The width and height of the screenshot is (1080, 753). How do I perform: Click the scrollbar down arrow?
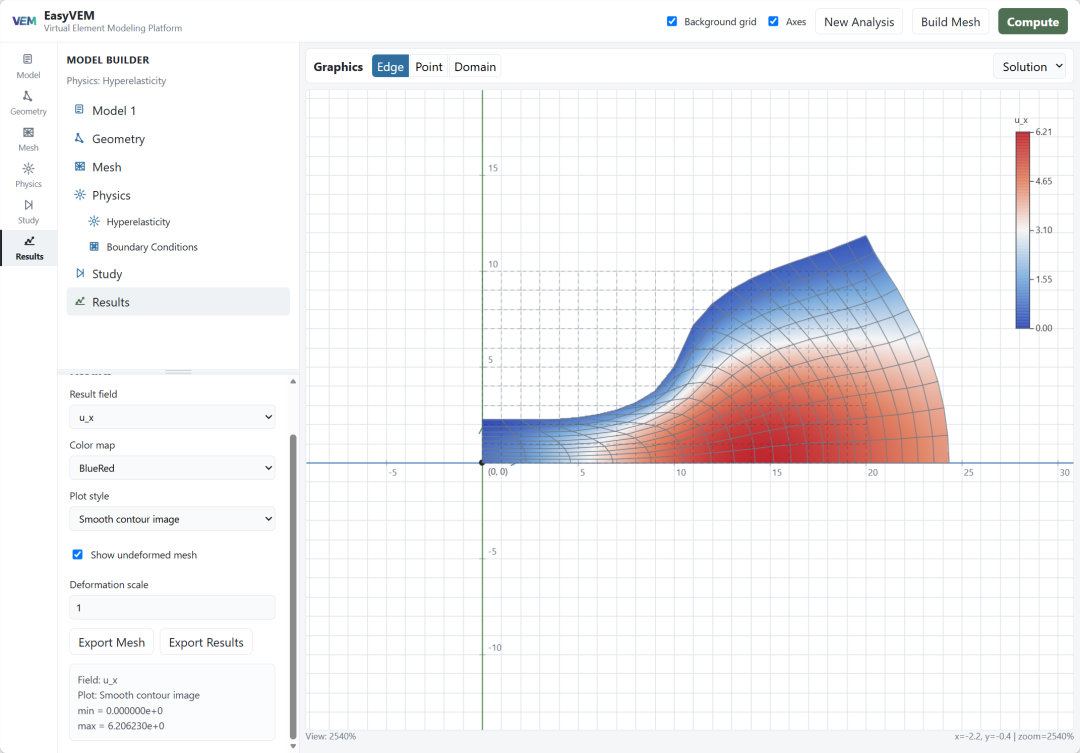[293, 745]
